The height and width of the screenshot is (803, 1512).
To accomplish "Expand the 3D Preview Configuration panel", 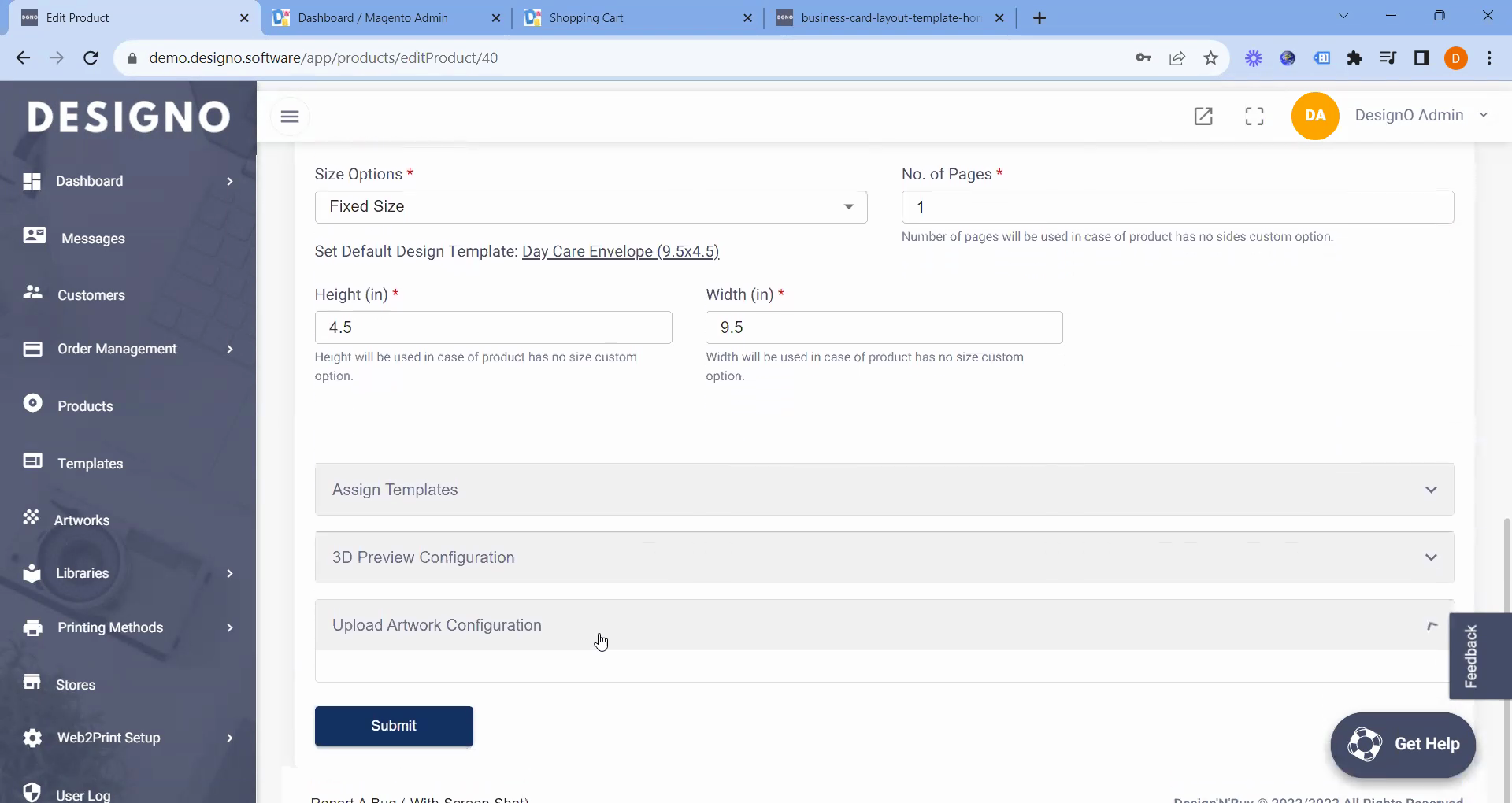I will click(x=884, y=557).
